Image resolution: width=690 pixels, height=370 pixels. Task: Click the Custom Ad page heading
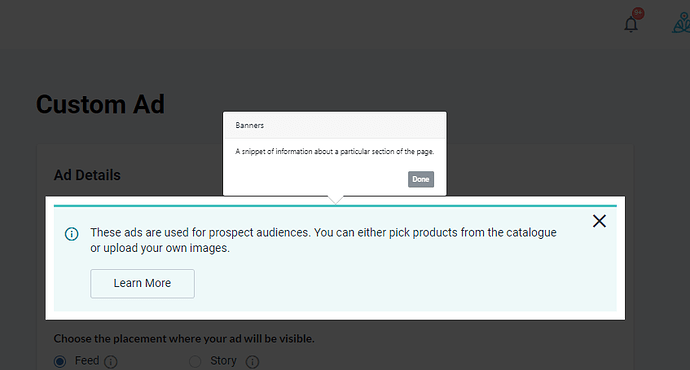(100, 105)
